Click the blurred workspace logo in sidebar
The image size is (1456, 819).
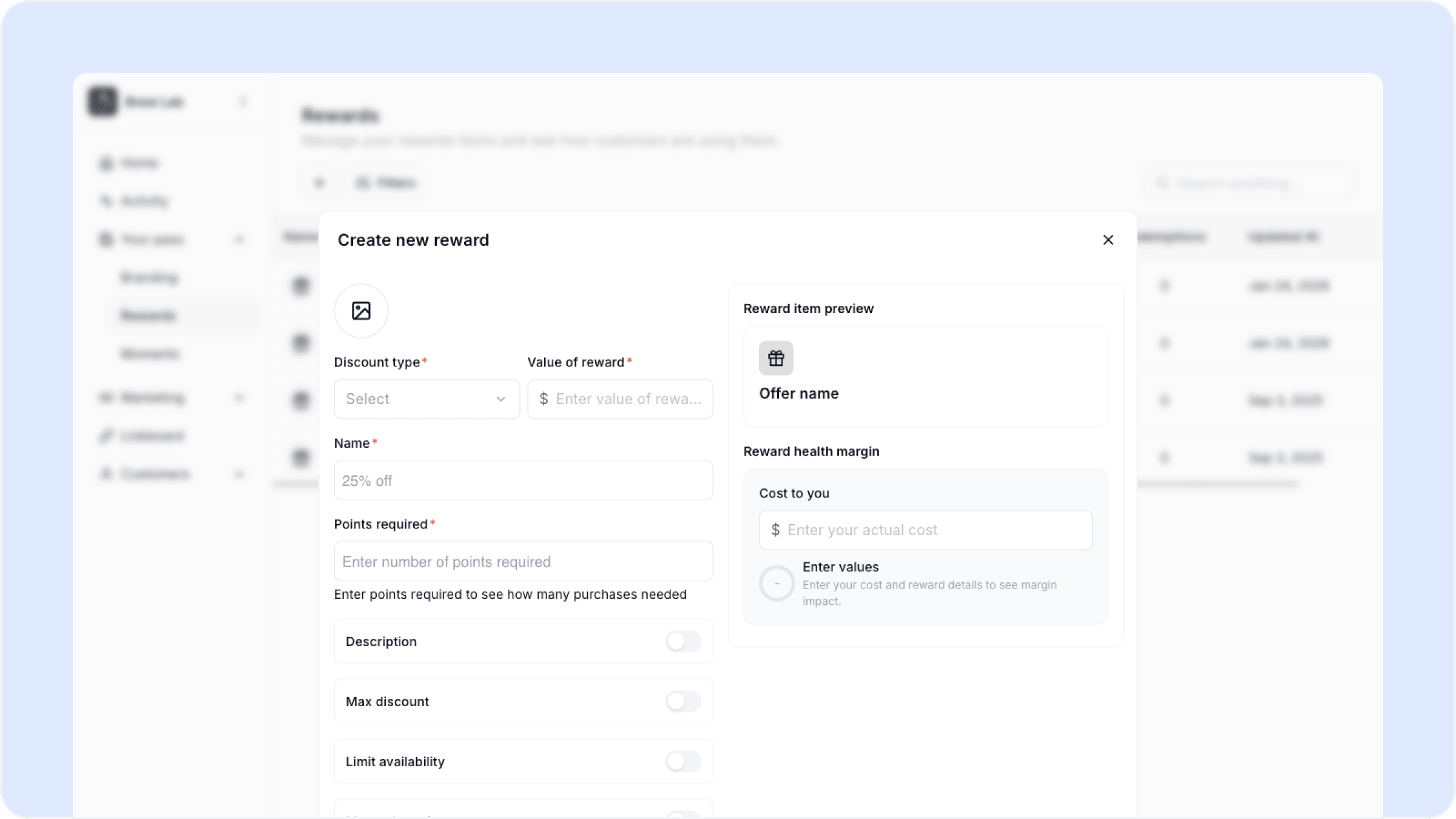103,101
